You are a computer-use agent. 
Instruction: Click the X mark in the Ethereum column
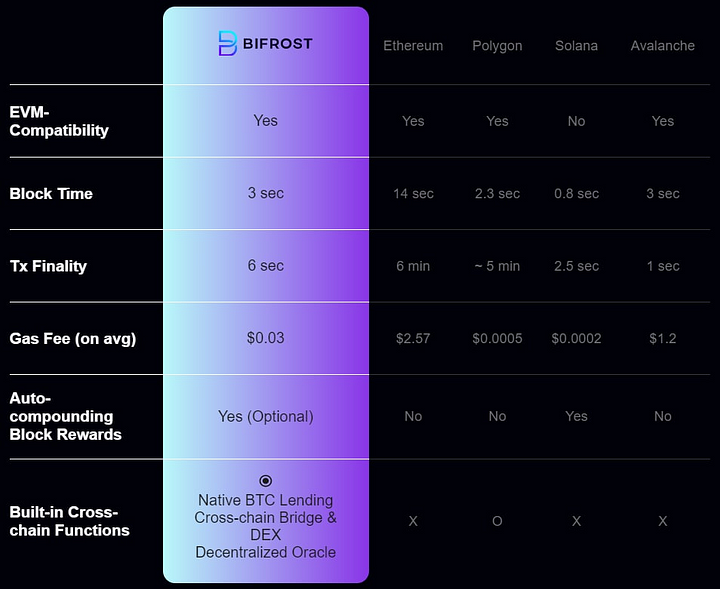coord(413,521)
